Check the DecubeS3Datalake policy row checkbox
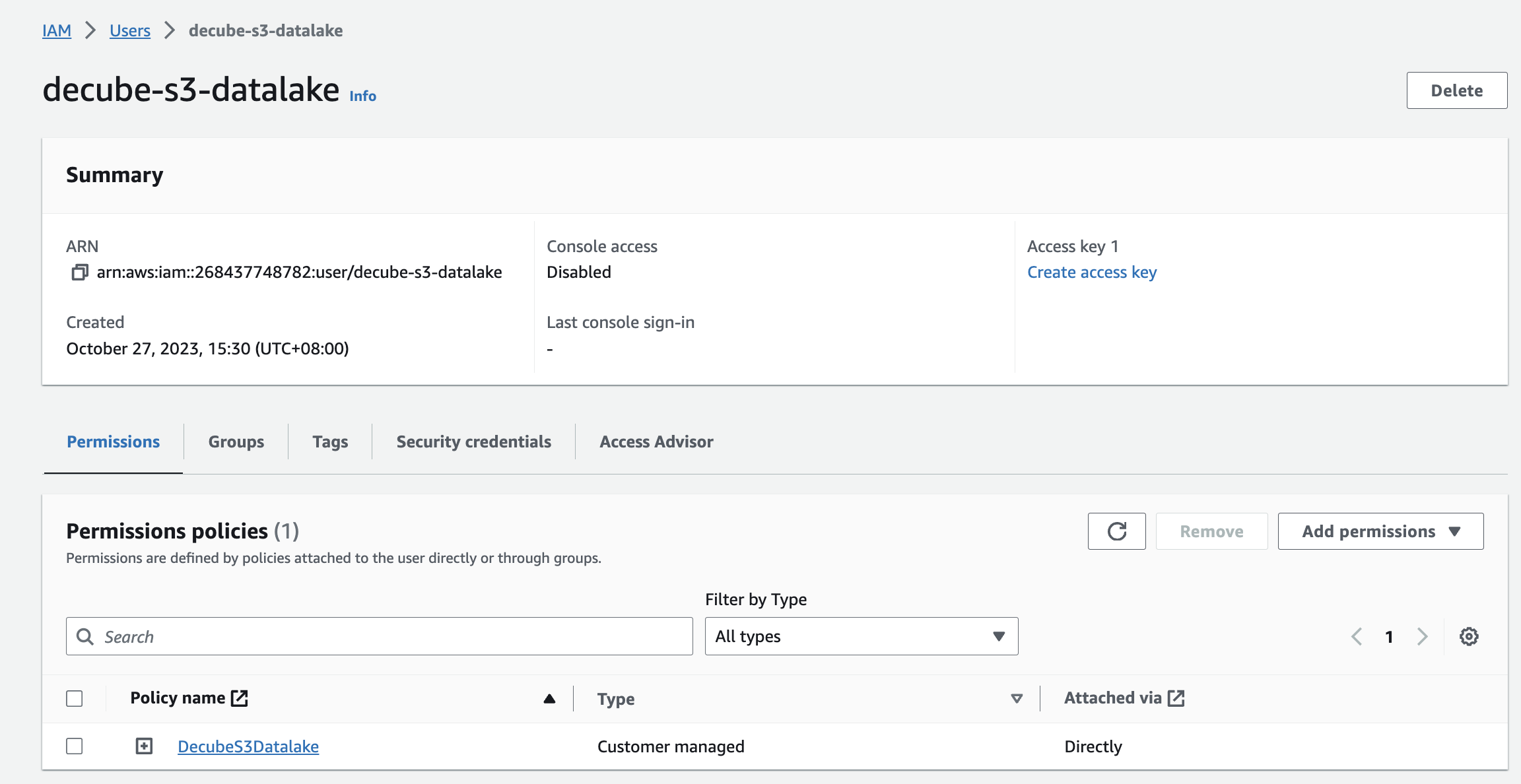Image resolution: width=1521 pixels, height=784 pixels. (x=75, y=746)
